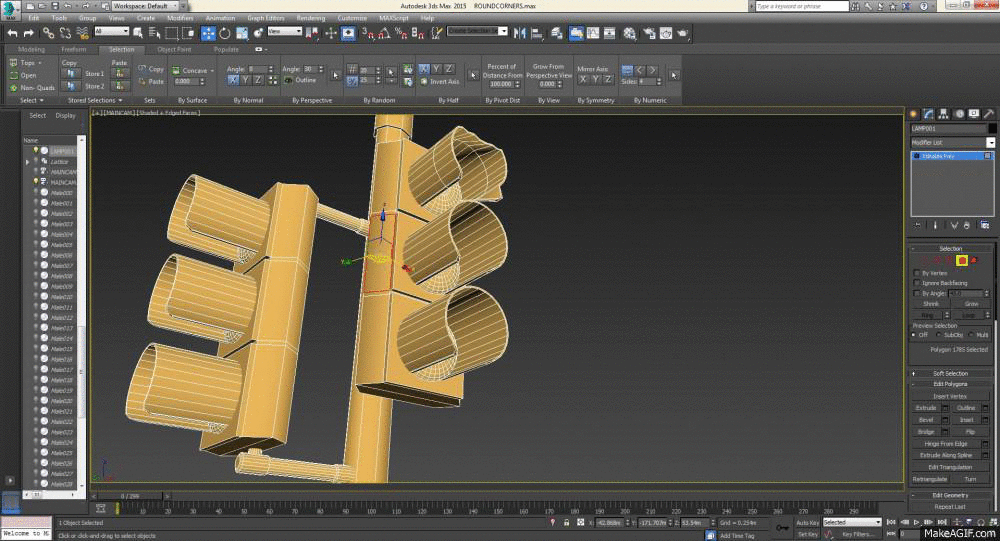Click the Select and Link chain icon
Screen dimensions: 1000x541
(x=50, y=33)
